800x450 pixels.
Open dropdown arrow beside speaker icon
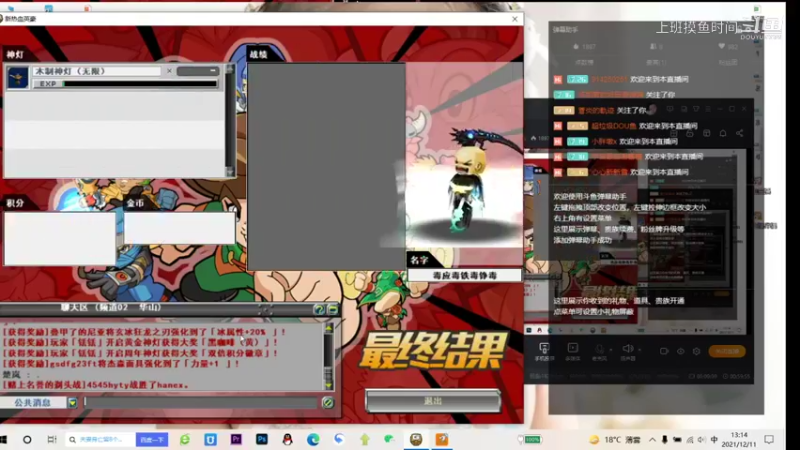(639, 350)
